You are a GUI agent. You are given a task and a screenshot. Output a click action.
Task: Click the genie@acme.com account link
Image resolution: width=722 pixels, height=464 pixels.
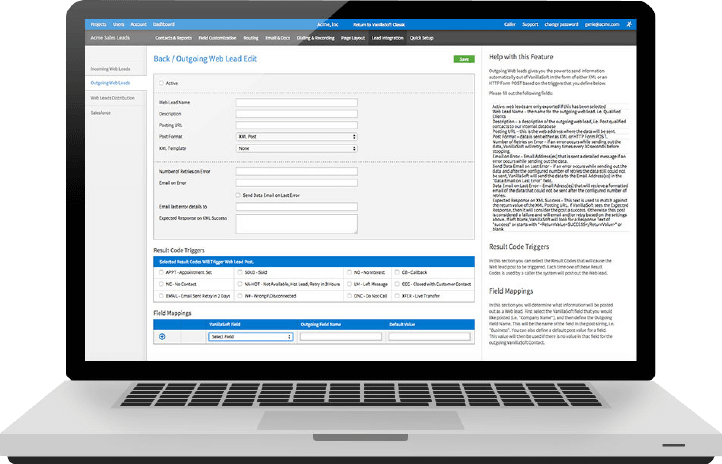[602, 24]
